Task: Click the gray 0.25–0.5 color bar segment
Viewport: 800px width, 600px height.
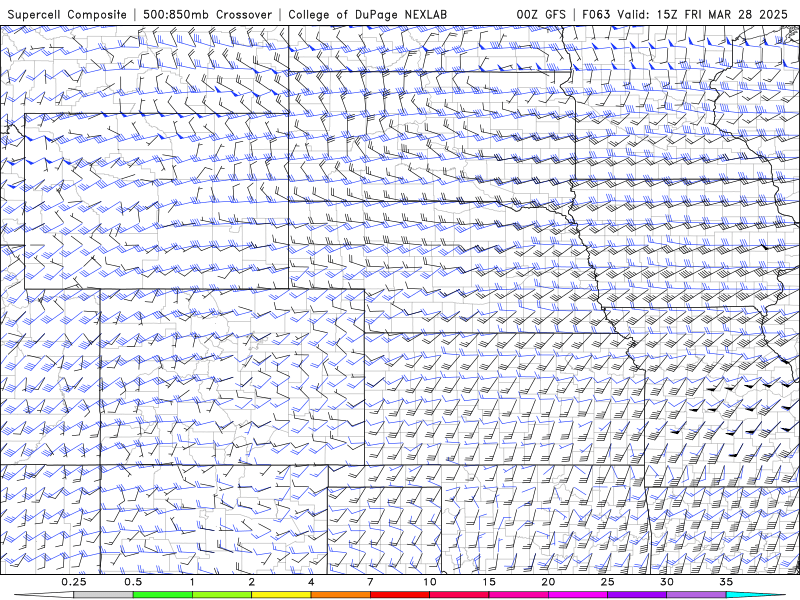Action: (x=104, y=595)
